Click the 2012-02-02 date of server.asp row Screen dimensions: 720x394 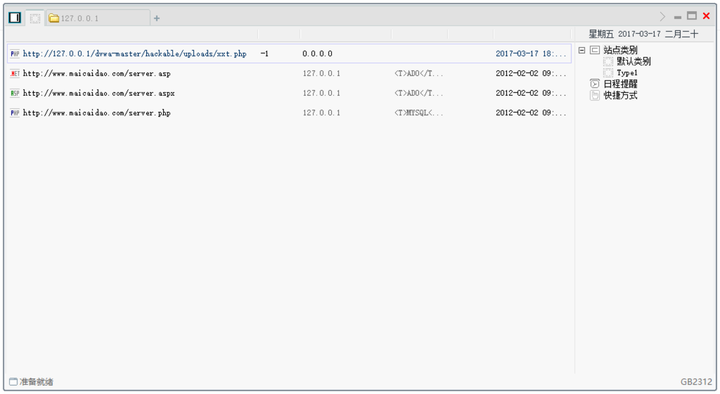tap(531, 73)
